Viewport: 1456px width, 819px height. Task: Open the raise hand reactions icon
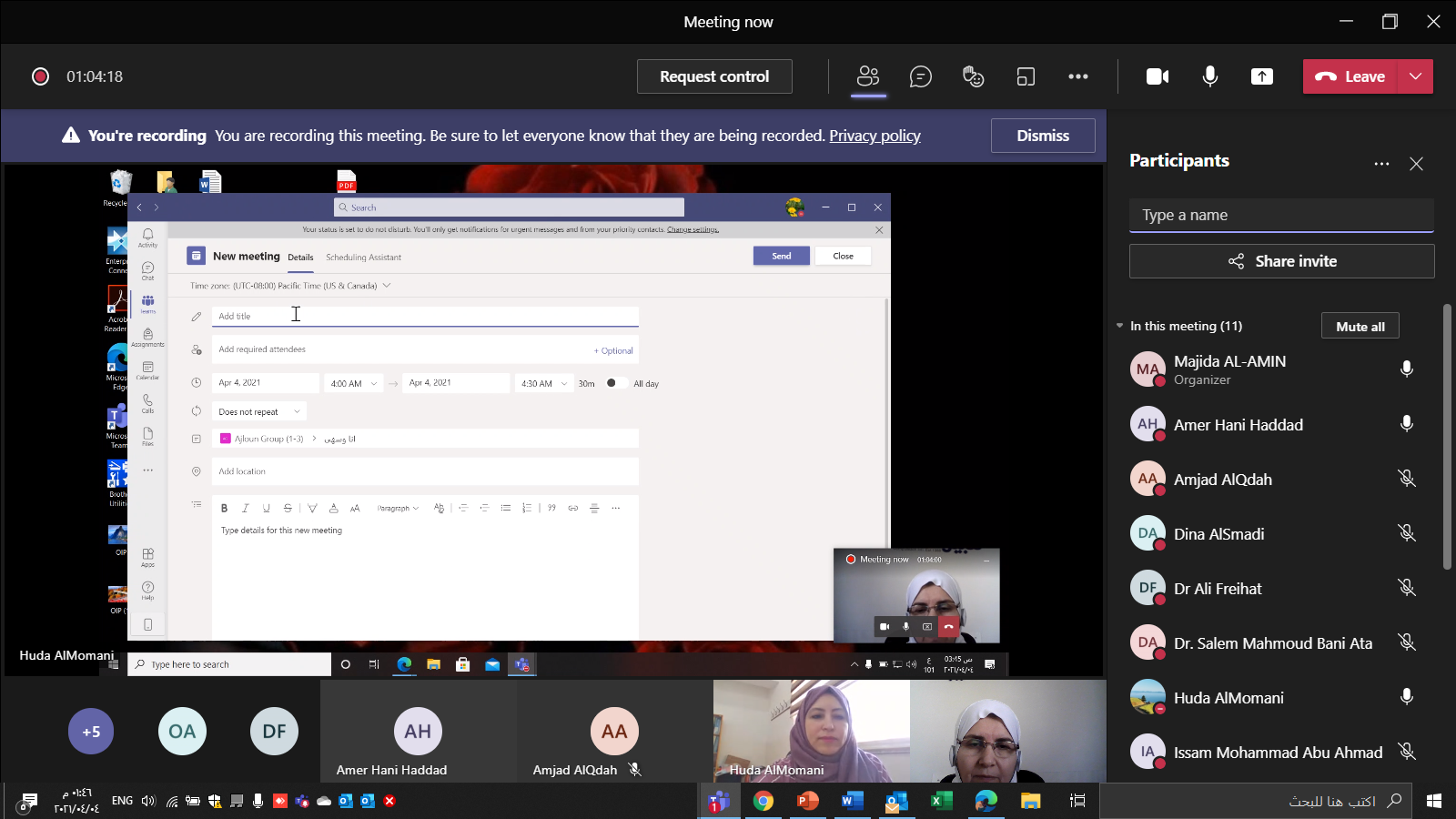point(974,76)
